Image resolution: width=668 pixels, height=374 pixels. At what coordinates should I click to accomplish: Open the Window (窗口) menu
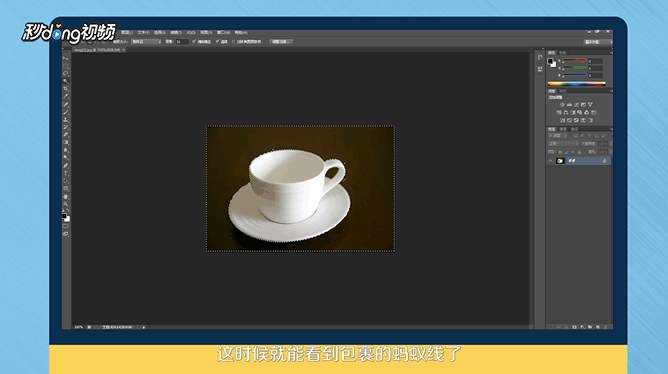point(223,32)
